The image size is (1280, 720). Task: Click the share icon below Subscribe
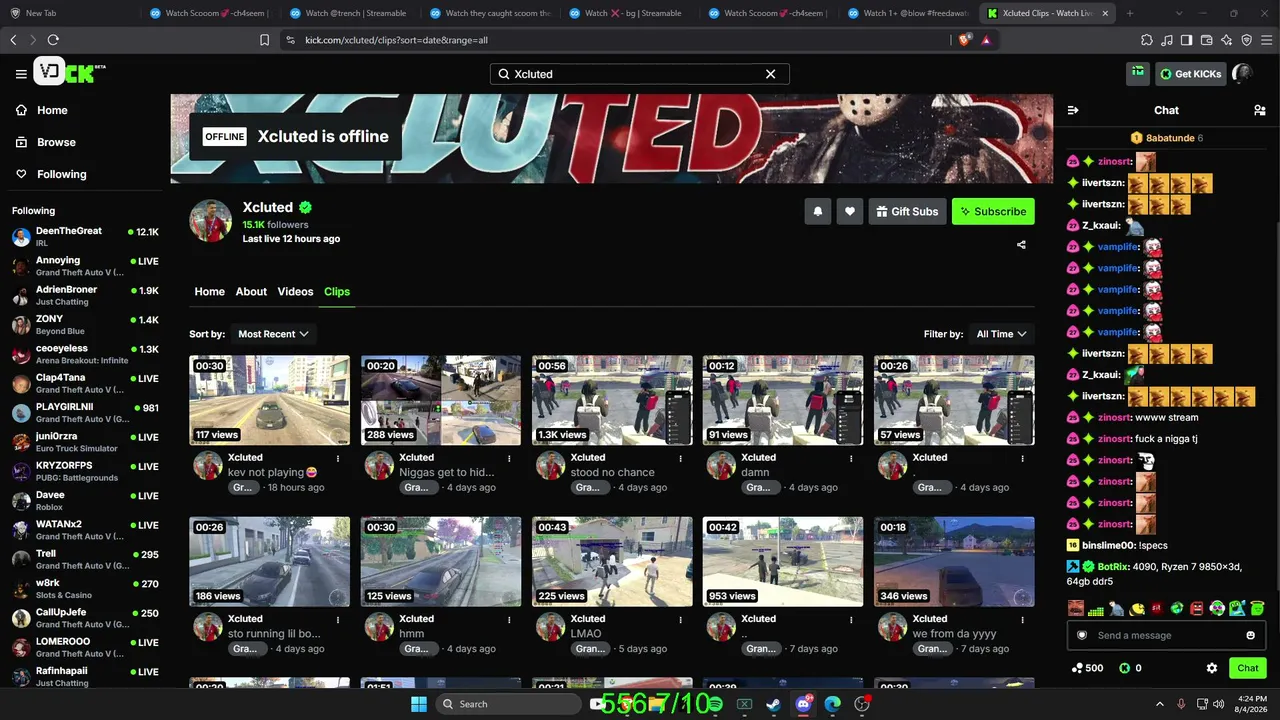1021,244
